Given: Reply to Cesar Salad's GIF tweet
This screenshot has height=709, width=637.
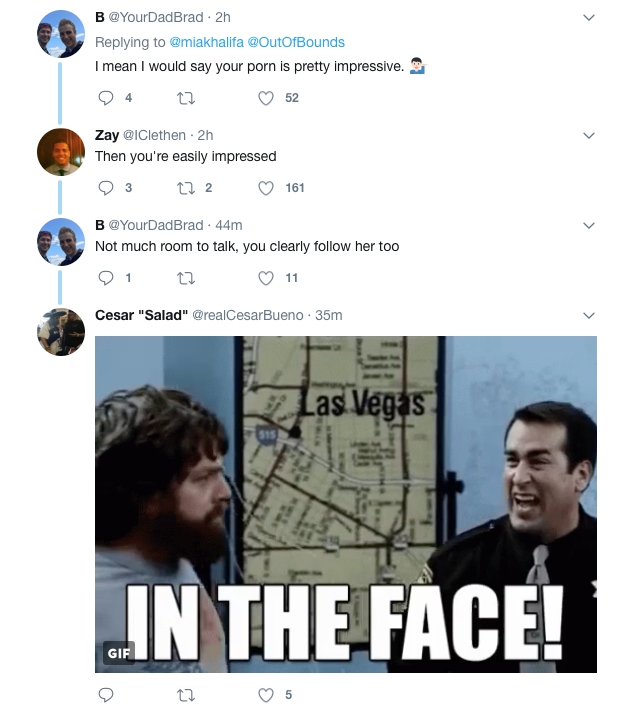Looking at the screenshot, I should click(x=107, y=695).
